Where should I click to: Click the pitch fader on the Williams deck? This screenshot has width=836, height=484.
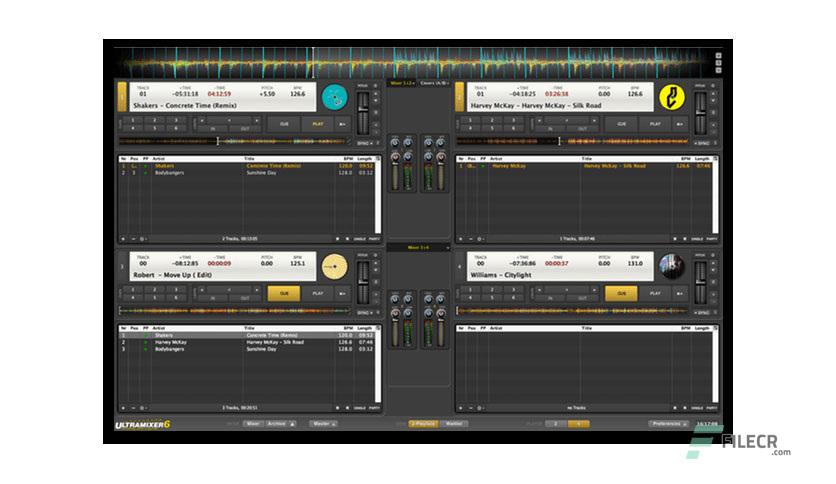[701, 283]
